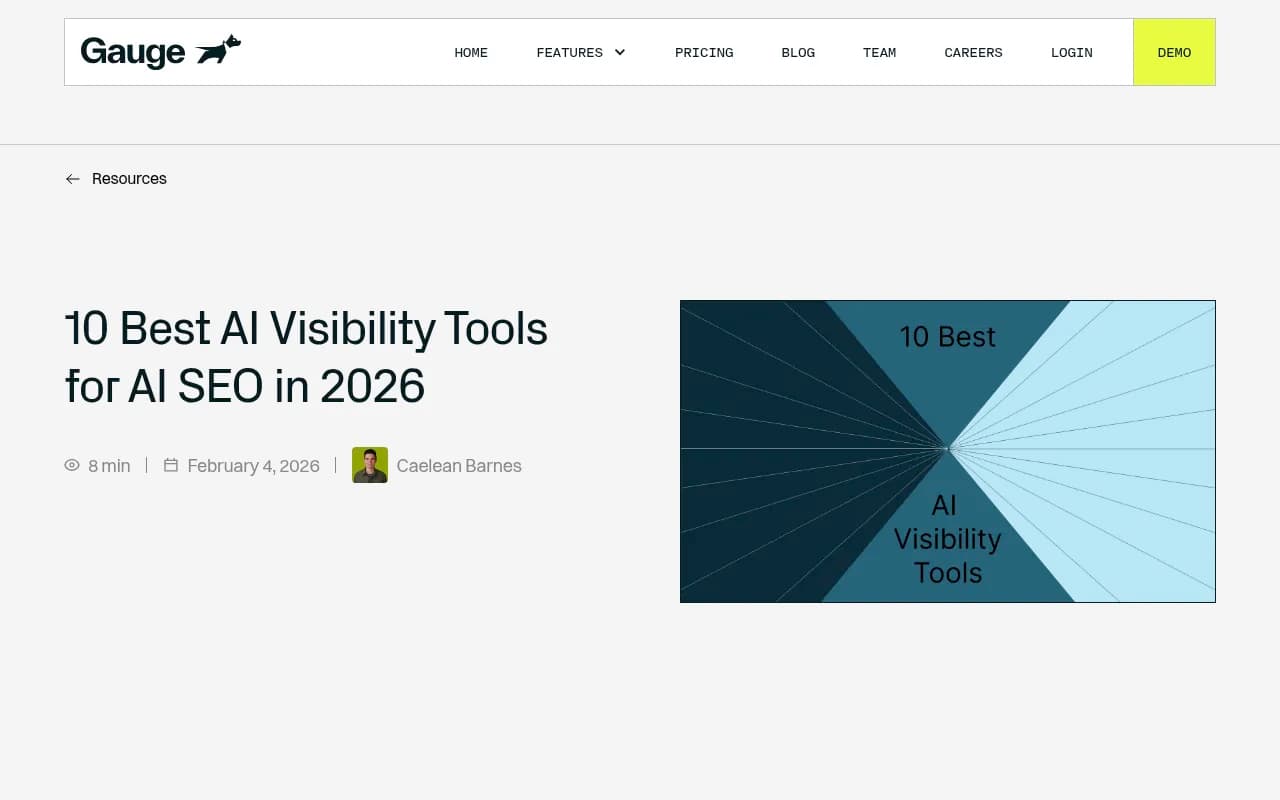1280x800 pixels.
Task: Click the yellow DEMO button
Action: 1174,52
